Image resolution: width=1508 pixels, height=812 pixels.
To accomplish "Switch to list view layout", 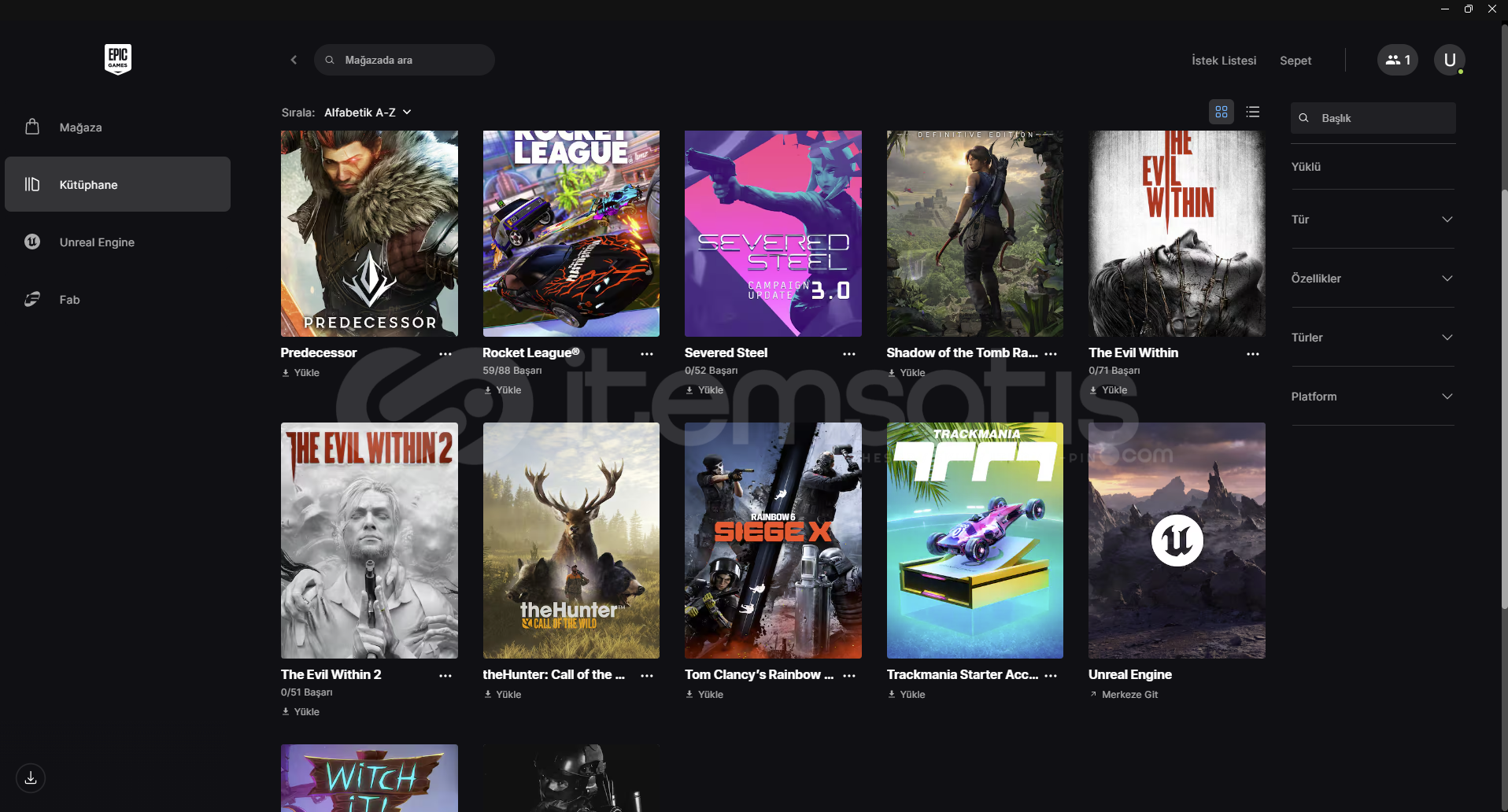I will [1253, 112].
